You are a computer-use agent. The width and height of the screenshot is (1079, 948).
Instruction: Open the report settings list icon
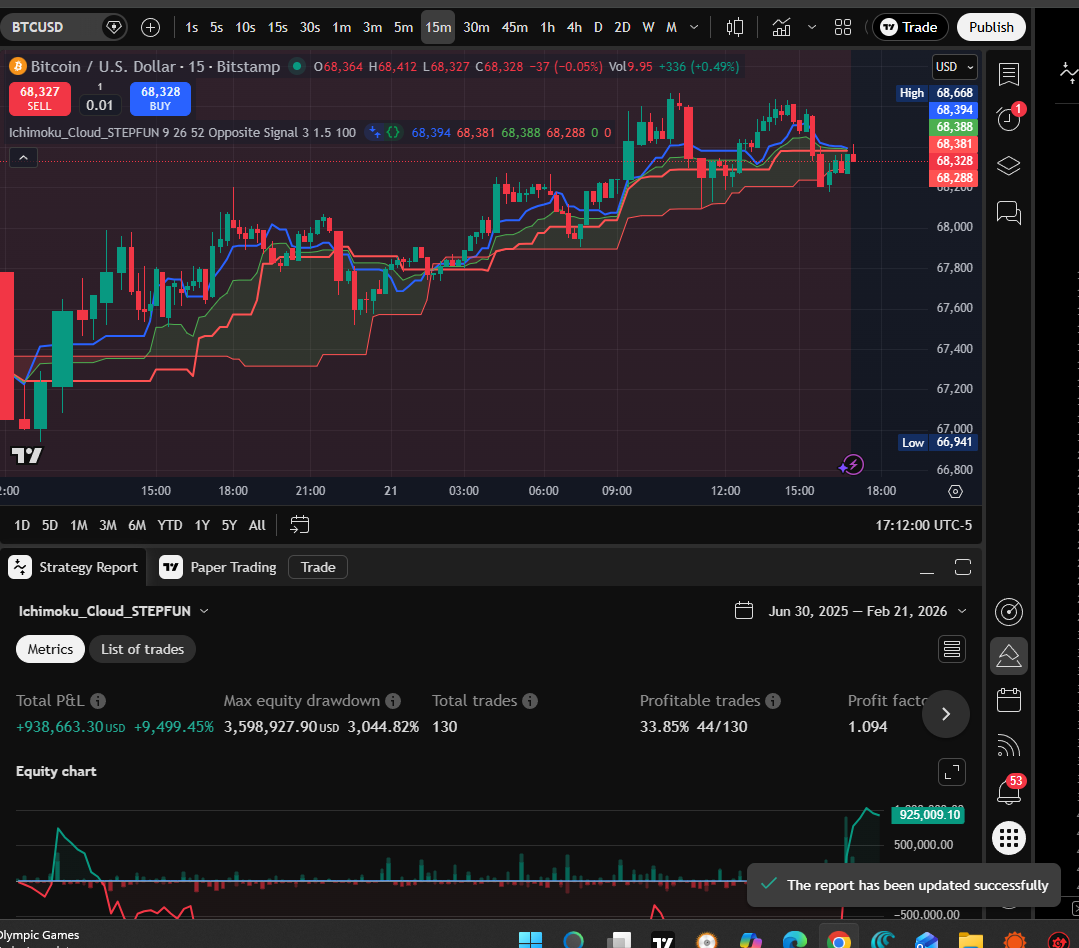[x=952, y=649]
